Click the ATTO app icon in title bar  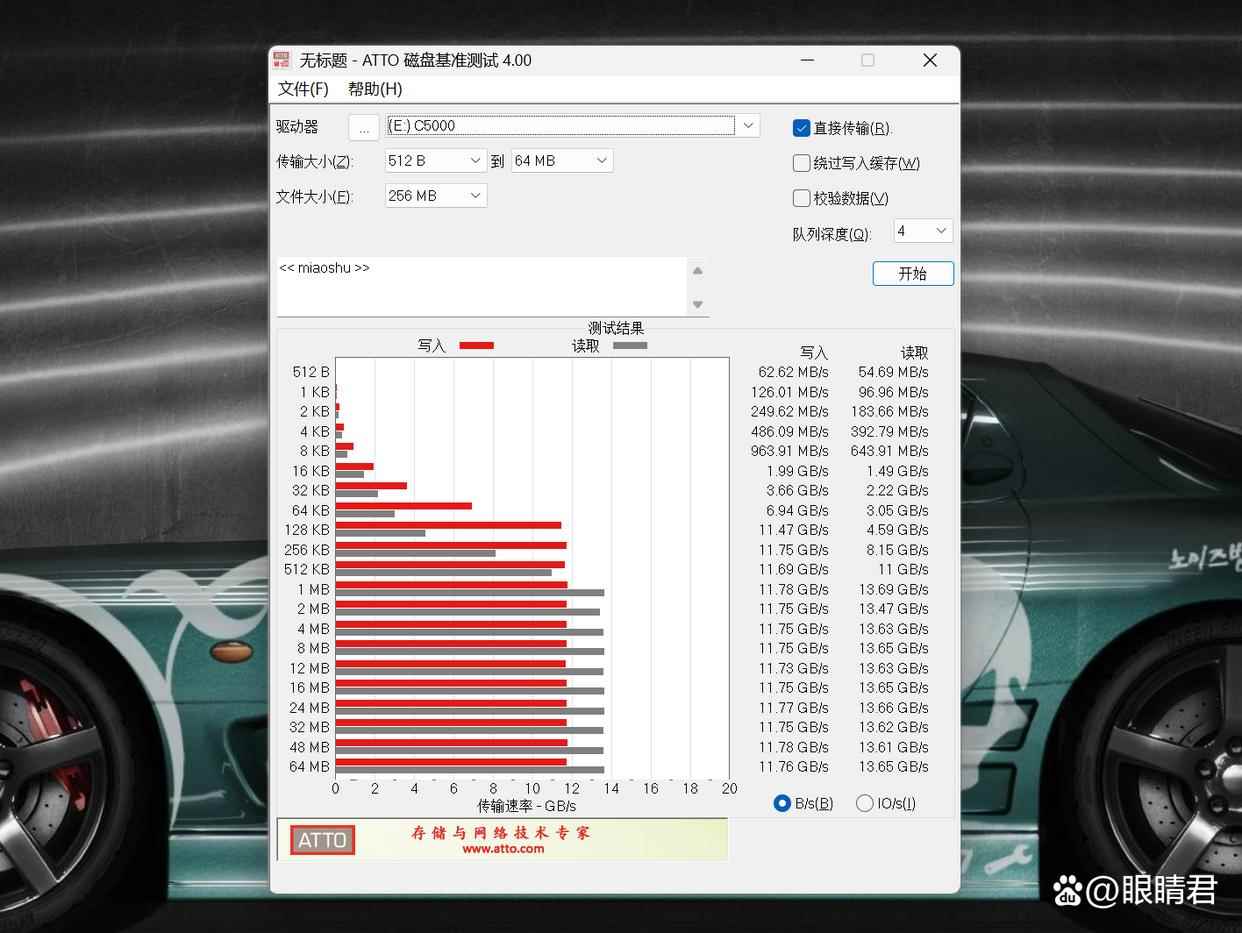pyautogui.click(x=282, y=60)
